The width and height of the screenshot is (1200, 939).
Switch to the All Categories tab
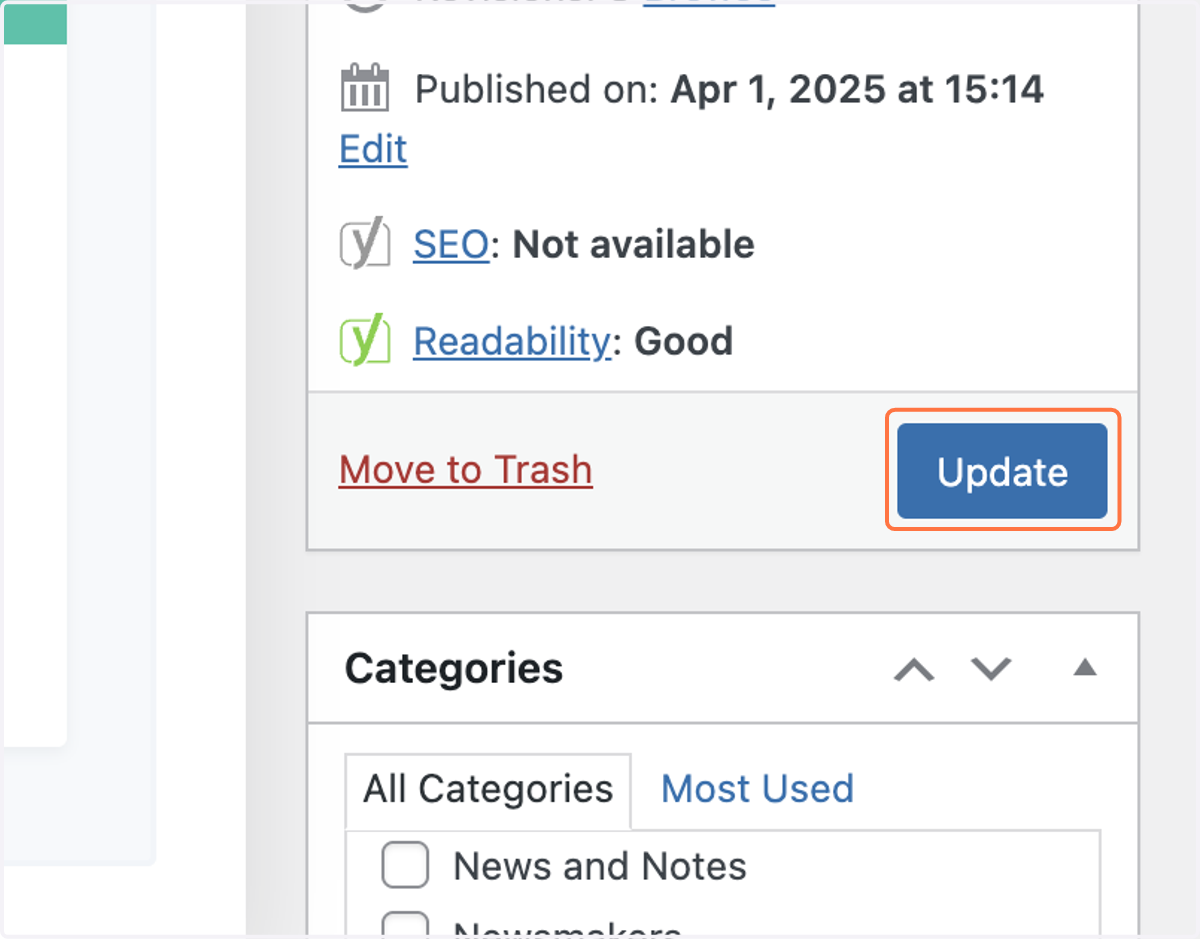488,790
